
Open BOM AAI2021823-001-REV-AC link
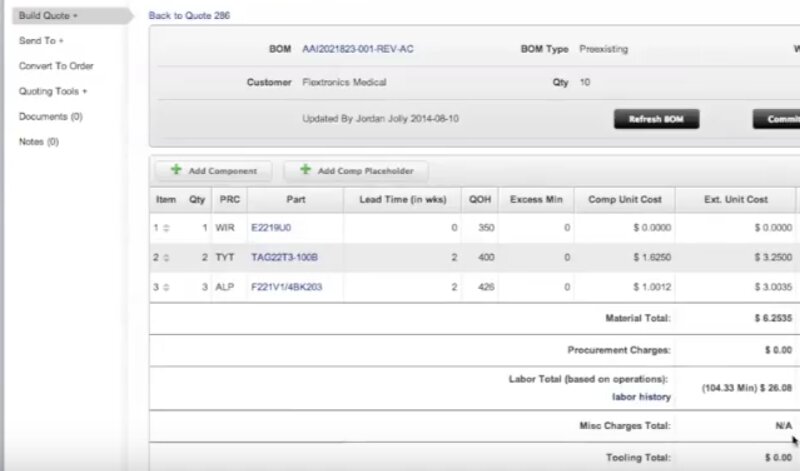tap(357, 49)
